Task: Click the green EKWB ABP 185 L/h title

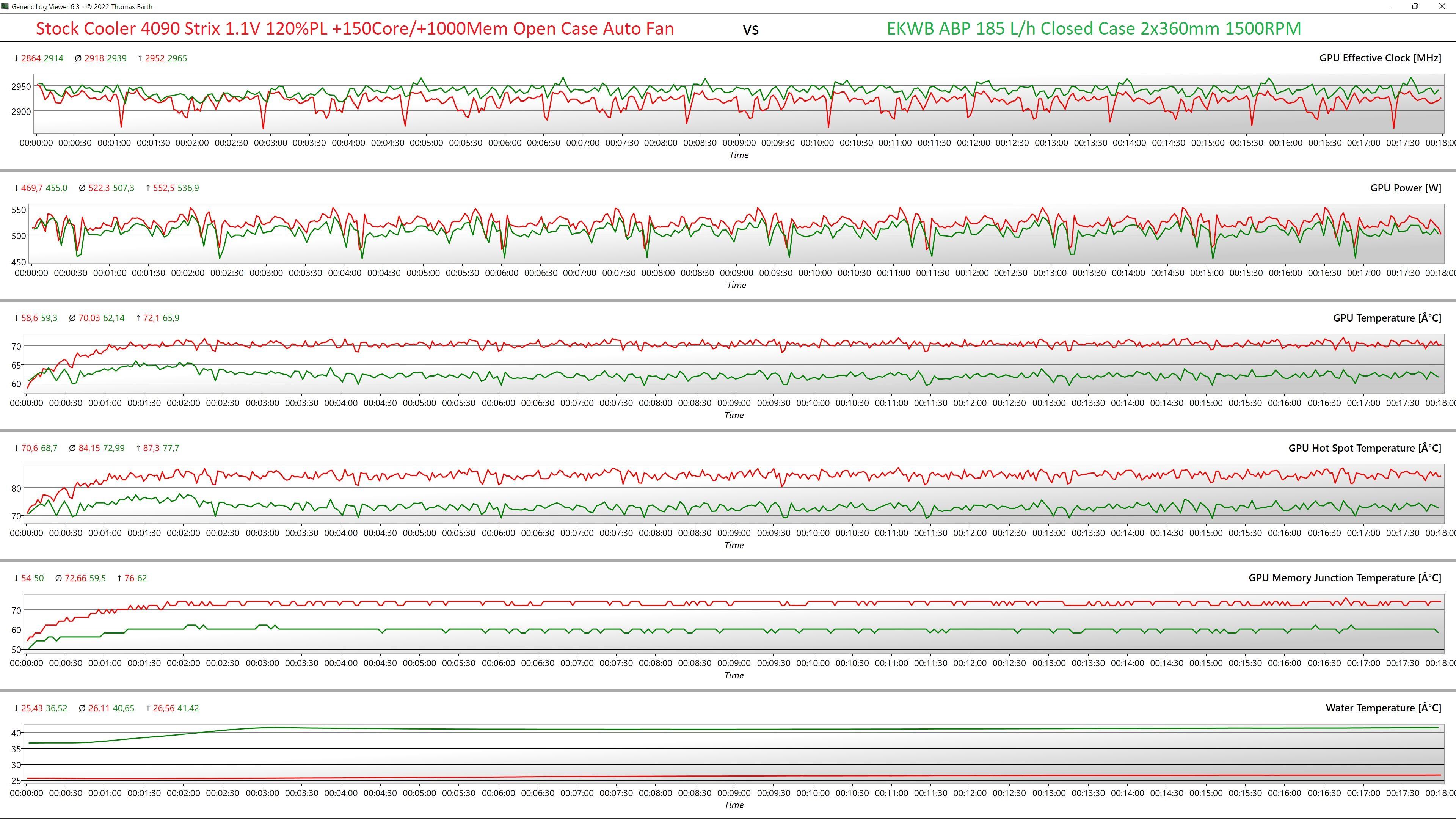Action: 1094,28
